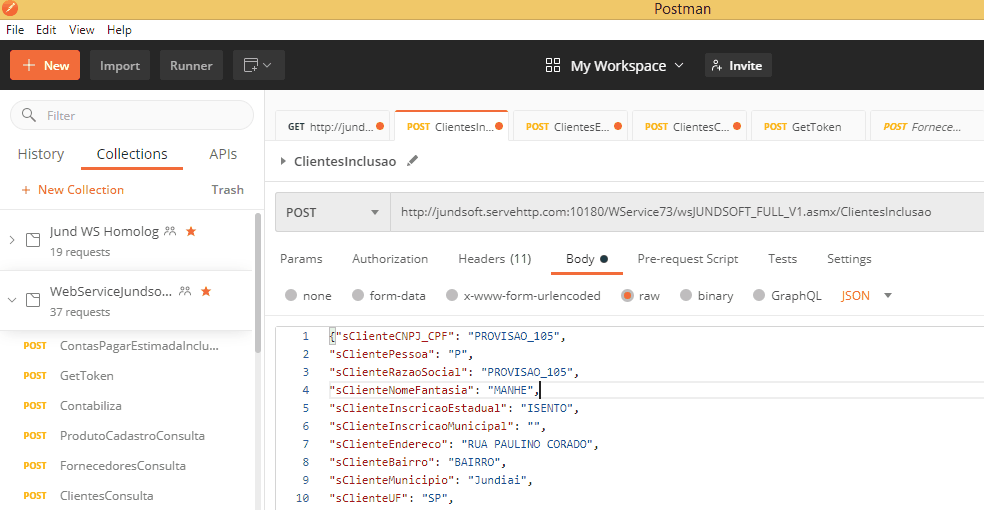The width and height of the screenshot is (984, 510).
Task: Open the FornecedoresConsulta request in the sidebar
Action: (122, 465)
